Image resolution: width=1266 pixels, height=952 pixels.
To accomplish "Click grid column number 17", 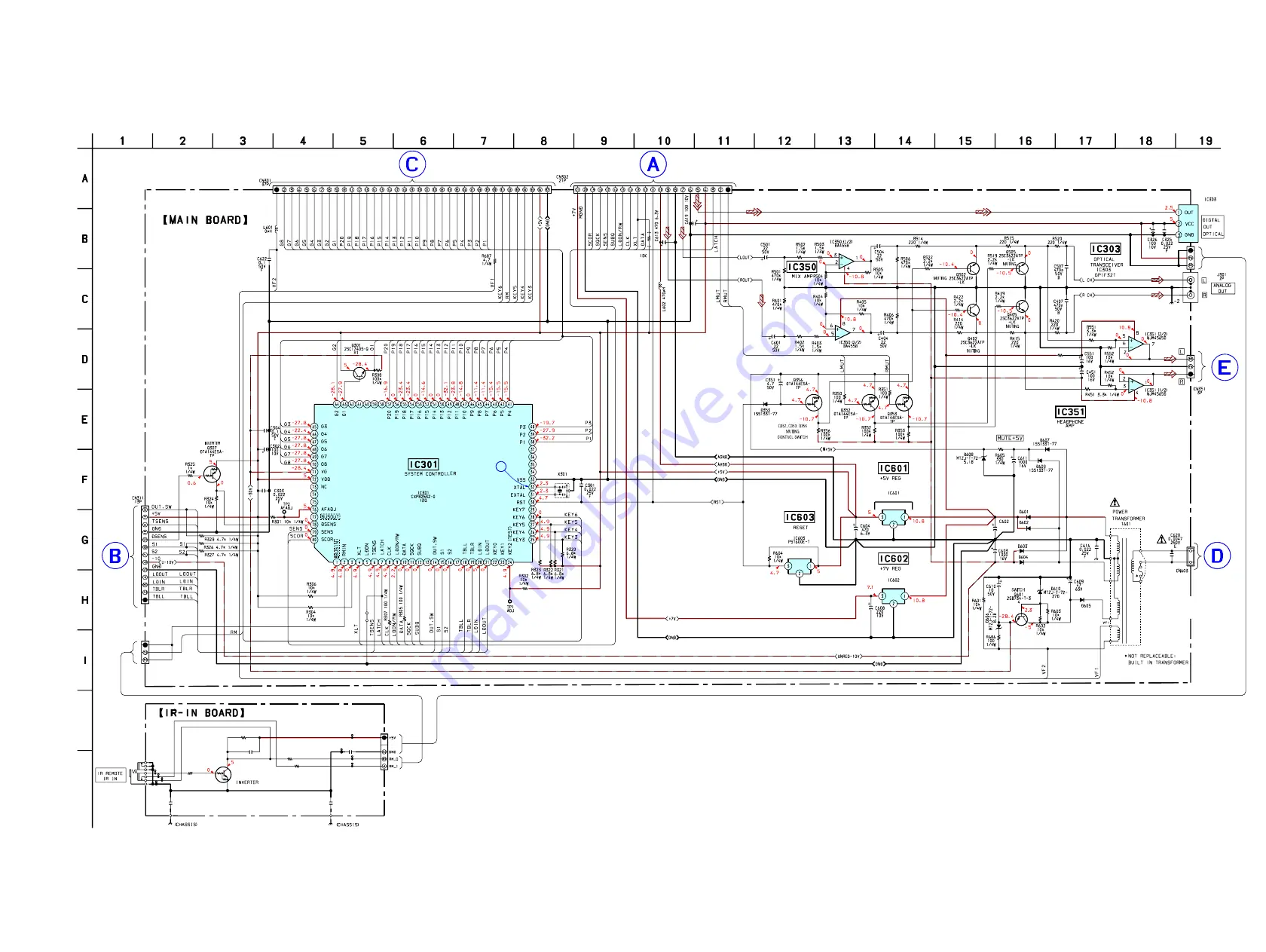I will click(1085, 141).
